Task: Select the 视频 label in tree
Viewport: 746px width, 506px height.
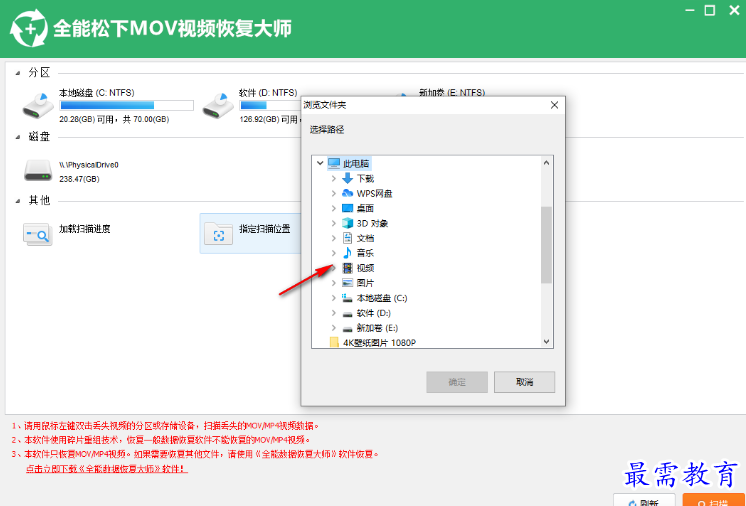Action: click(365, 268)
